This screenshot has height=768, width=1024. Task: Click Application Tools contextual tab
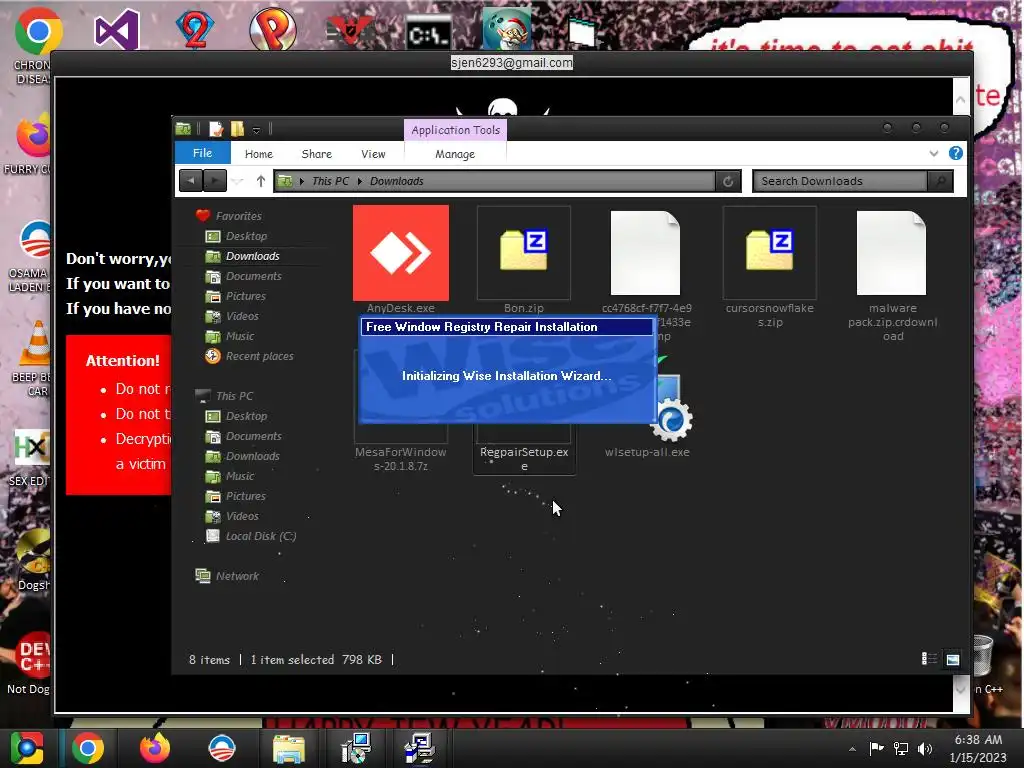[455, 130]
